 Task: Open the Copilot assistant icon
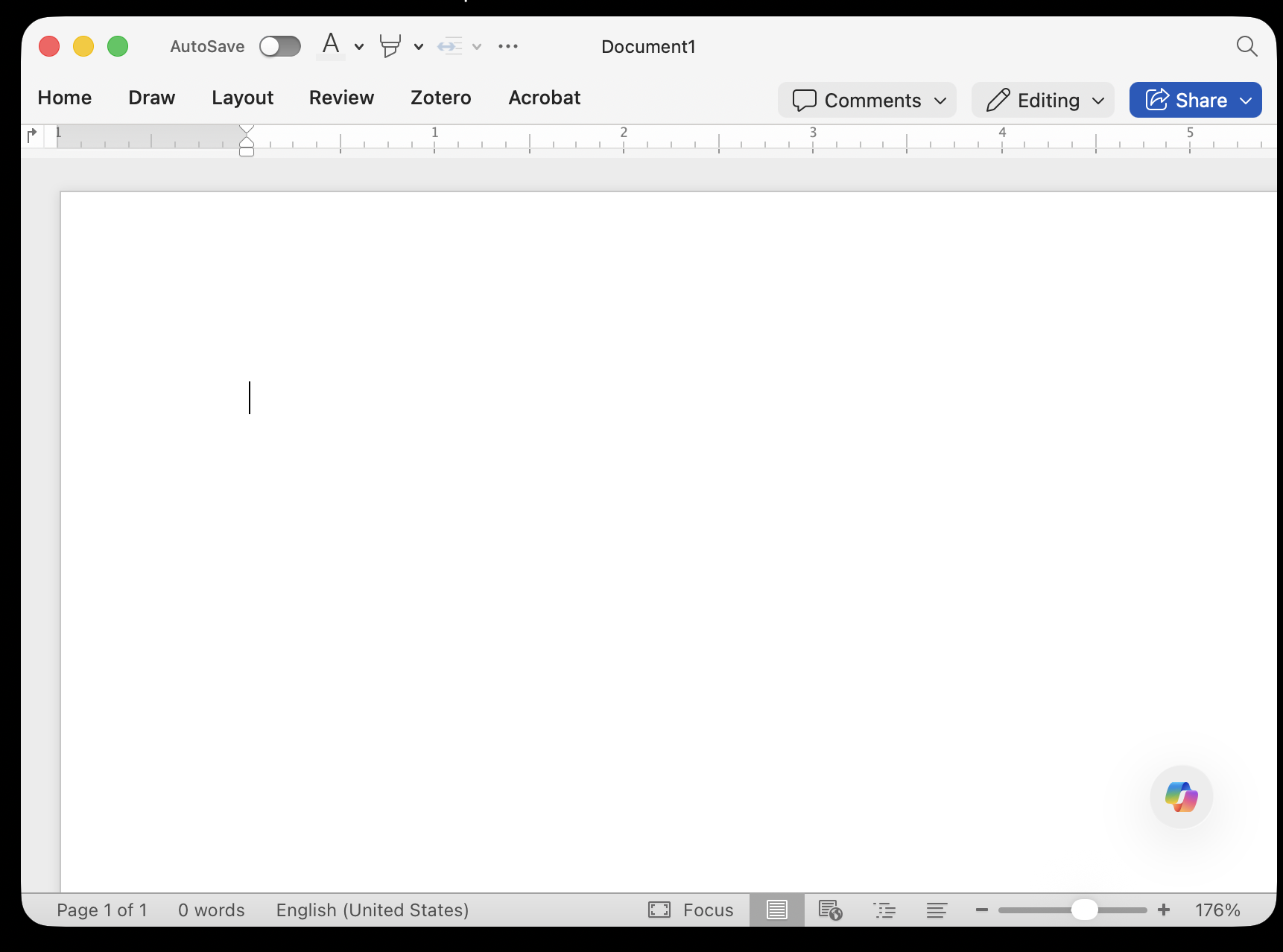point(1181,797)
